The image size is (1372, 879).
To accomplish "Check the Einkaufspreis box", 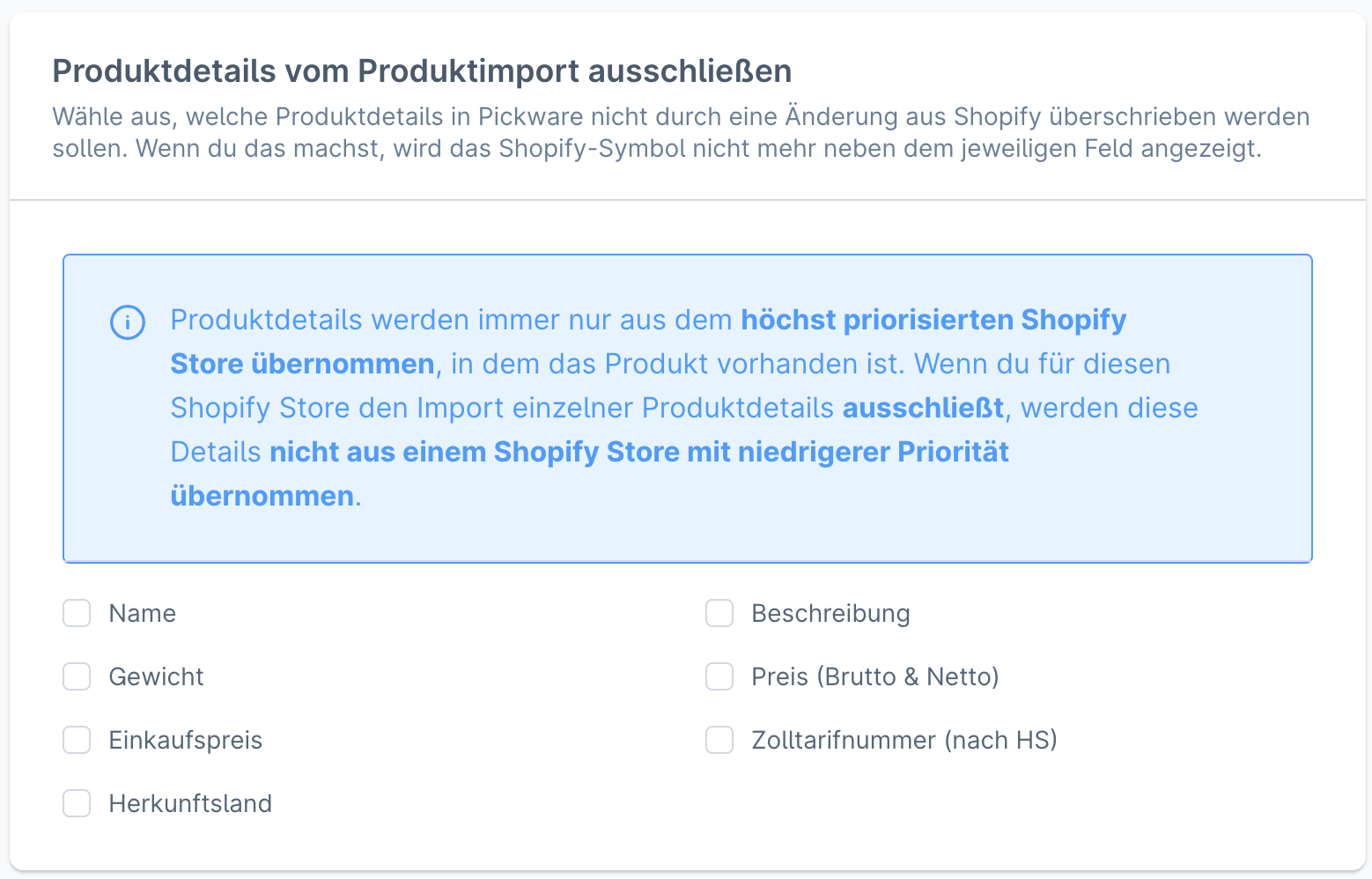I will pyautogui.click(x=77, y=740).
